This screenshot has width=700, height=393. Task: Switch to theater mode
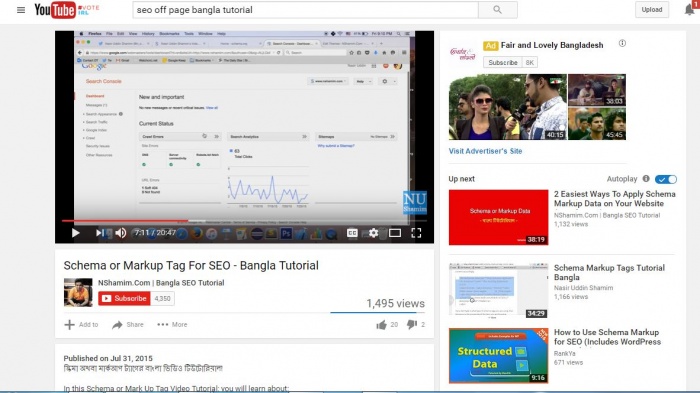point(395,233)
